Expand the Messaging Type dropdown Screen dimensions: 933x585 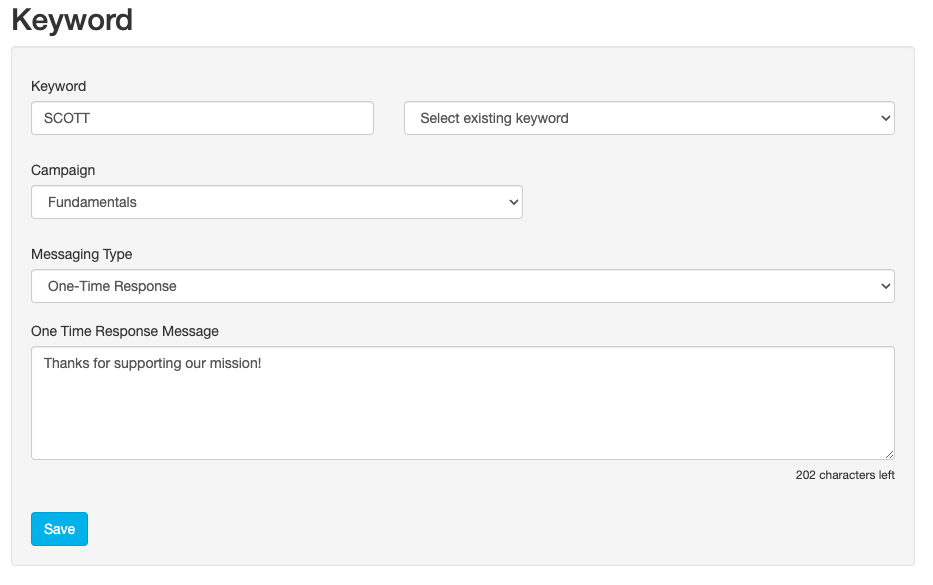(x=462, y=286)
